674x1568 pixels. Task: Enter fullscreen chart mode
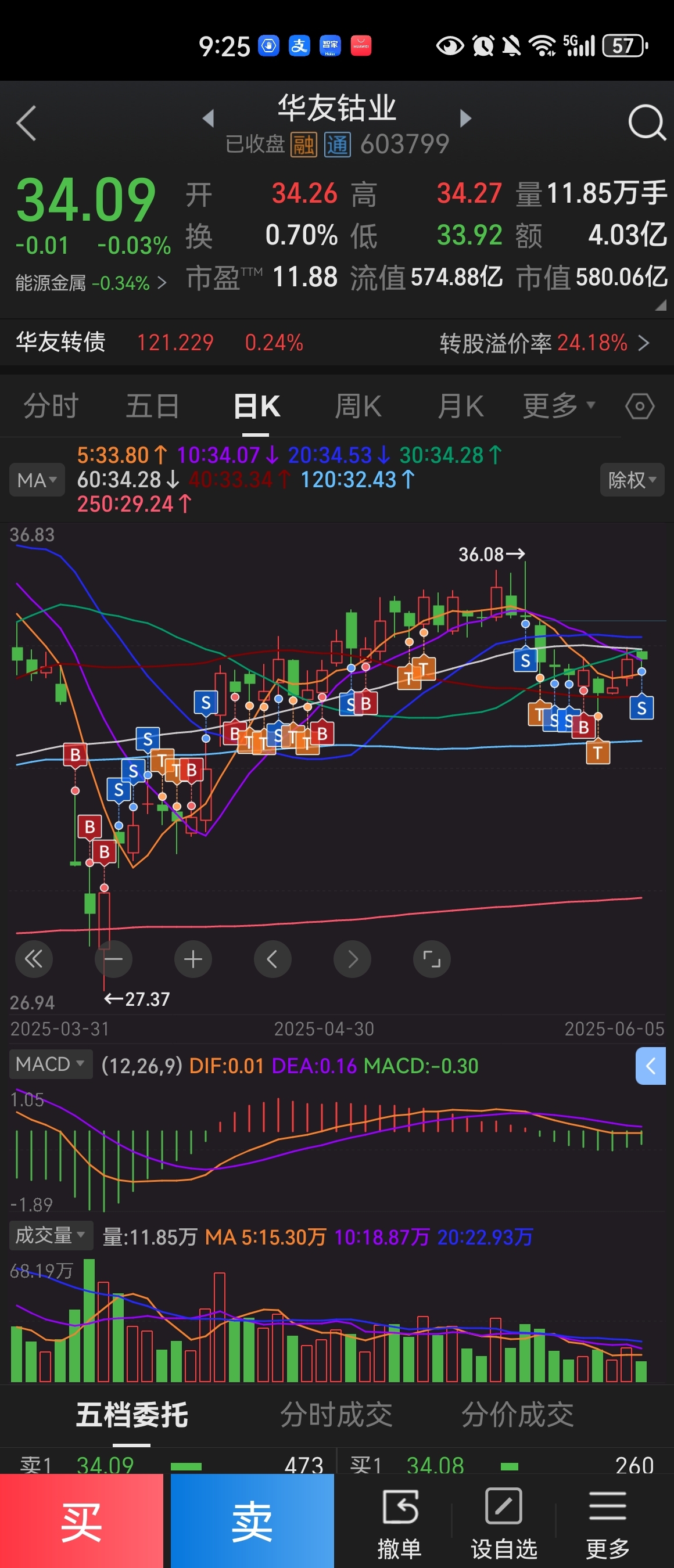click(432, 959)
